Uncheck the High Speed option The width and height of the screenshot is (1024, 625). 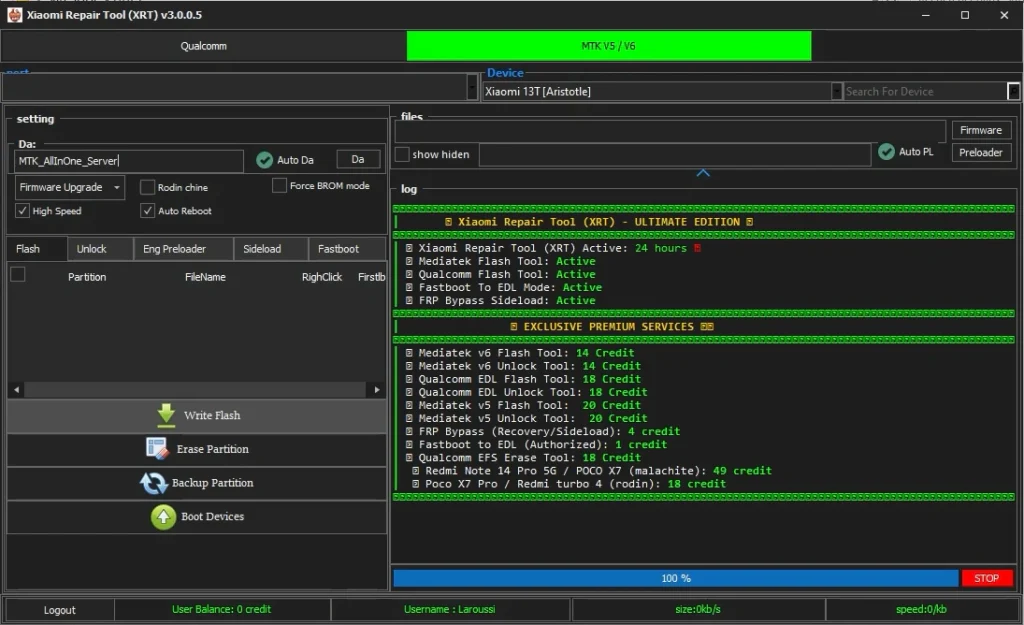tap(23, 211)
